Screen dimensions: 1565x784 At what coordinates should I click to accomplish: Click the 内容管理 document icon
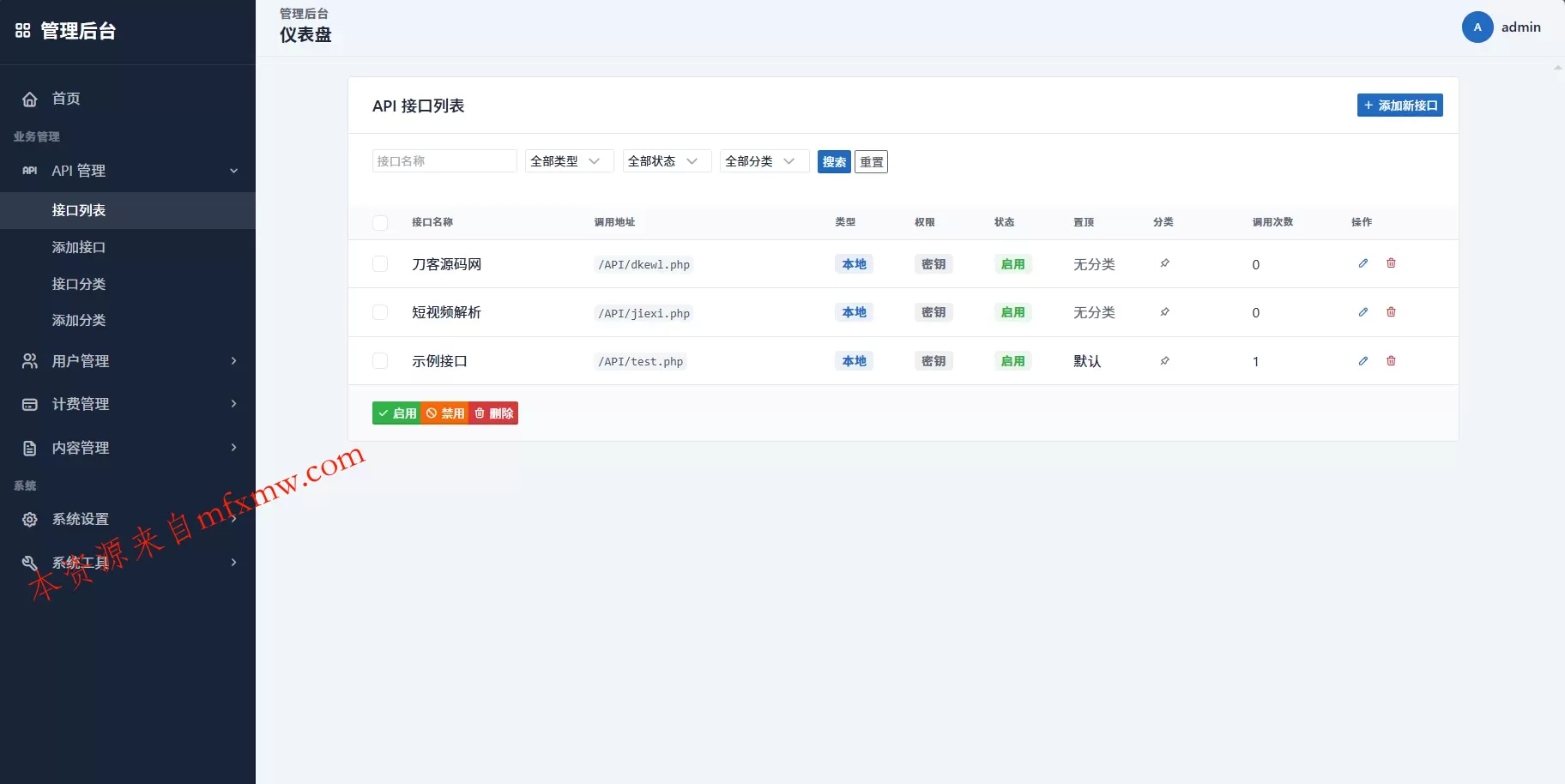[30, 448]
